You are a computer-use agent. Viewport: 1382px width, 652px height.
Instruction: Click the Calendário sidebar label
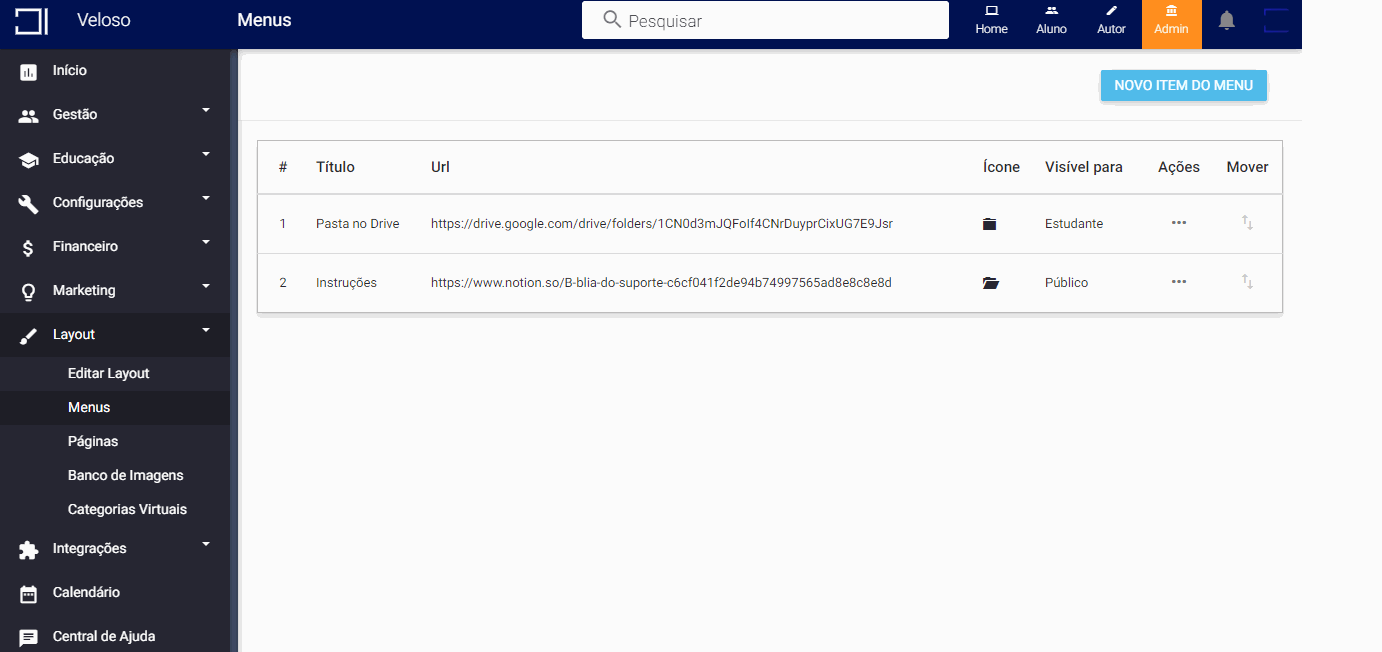point(86,592)
